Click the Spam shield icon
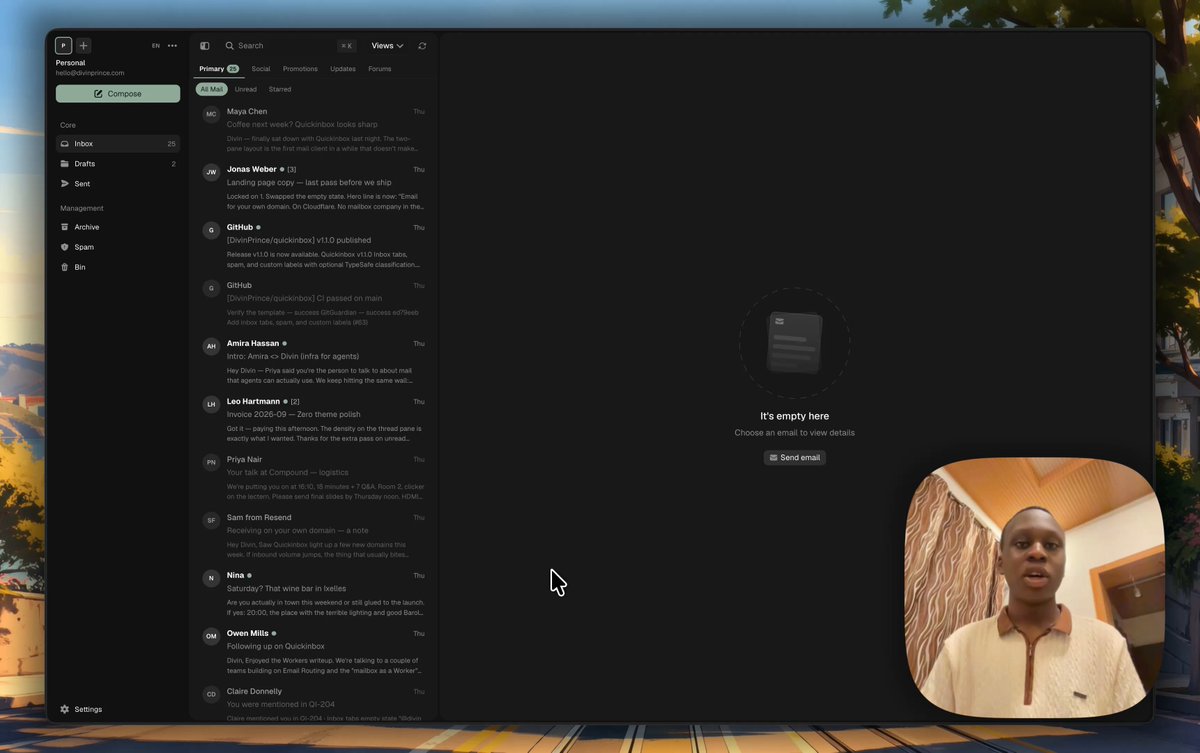The height and width of the screenshot is (753, 1200). click(65, 247)
